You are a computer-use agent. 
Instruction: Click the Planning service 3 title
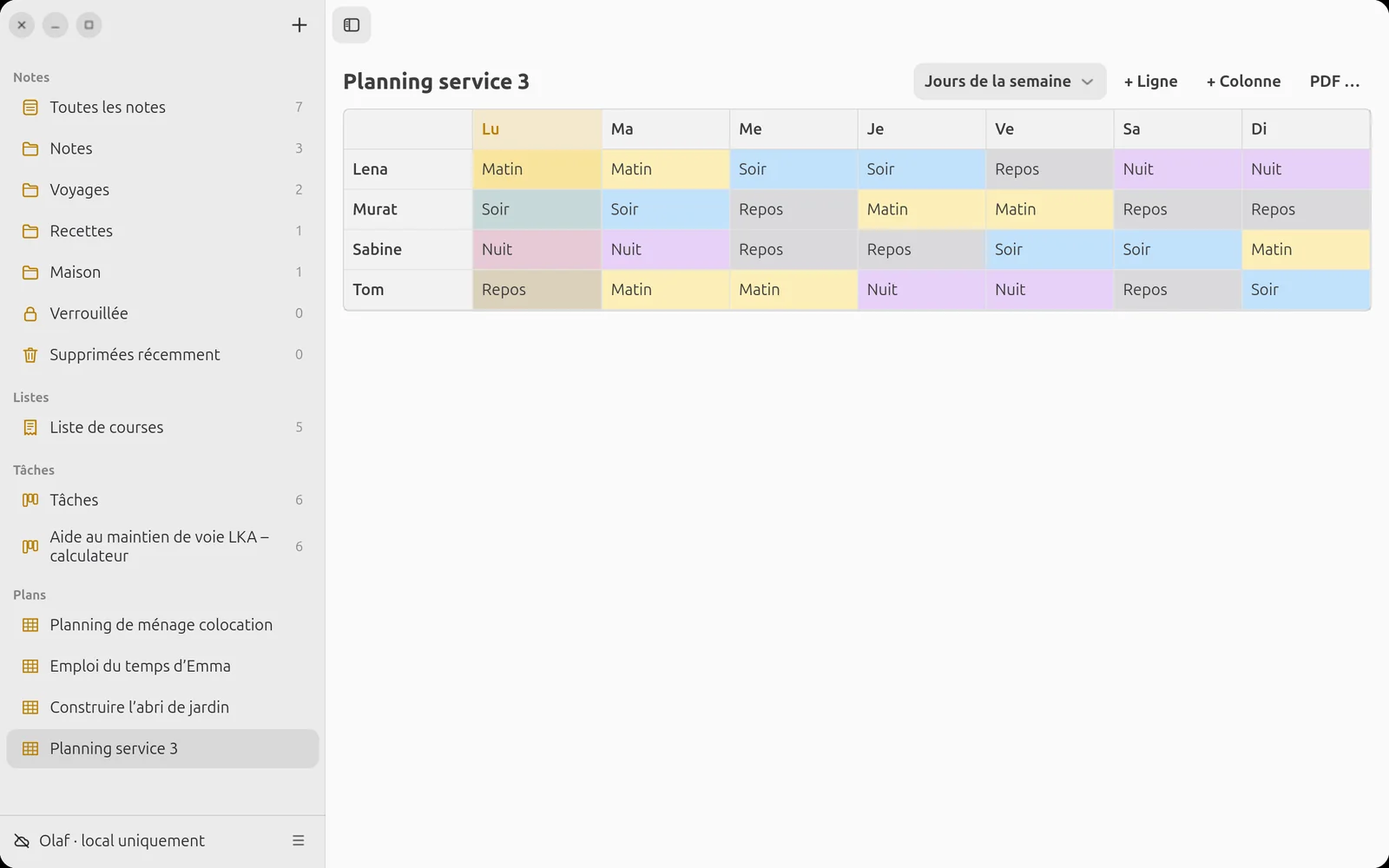pyautogui.click(x=436, y=82)
